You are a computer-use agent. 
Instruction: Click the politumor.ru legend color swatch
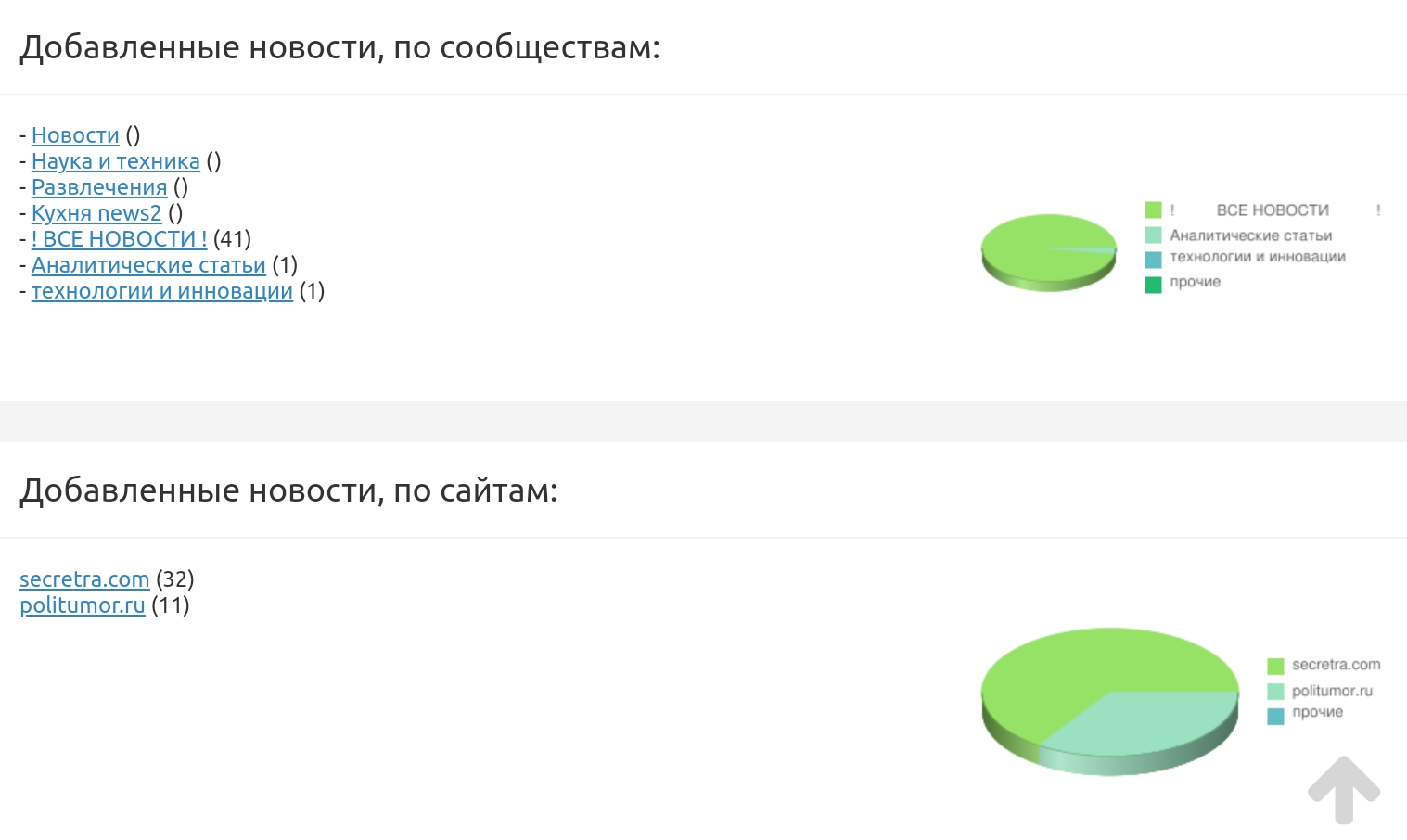[x=1275, y=691]
